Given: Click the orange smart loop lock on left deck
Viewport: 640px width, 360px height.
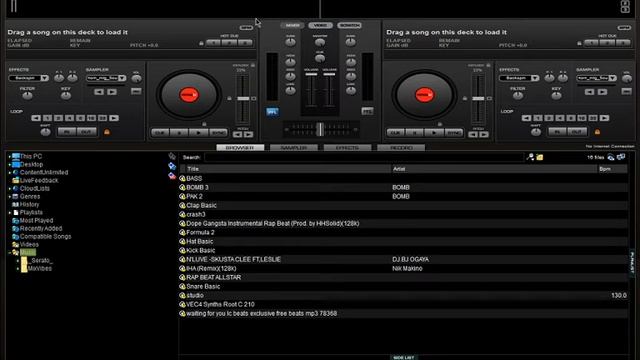Looking at the screenshot, I should pyautogui.click(x=107, y=132).
